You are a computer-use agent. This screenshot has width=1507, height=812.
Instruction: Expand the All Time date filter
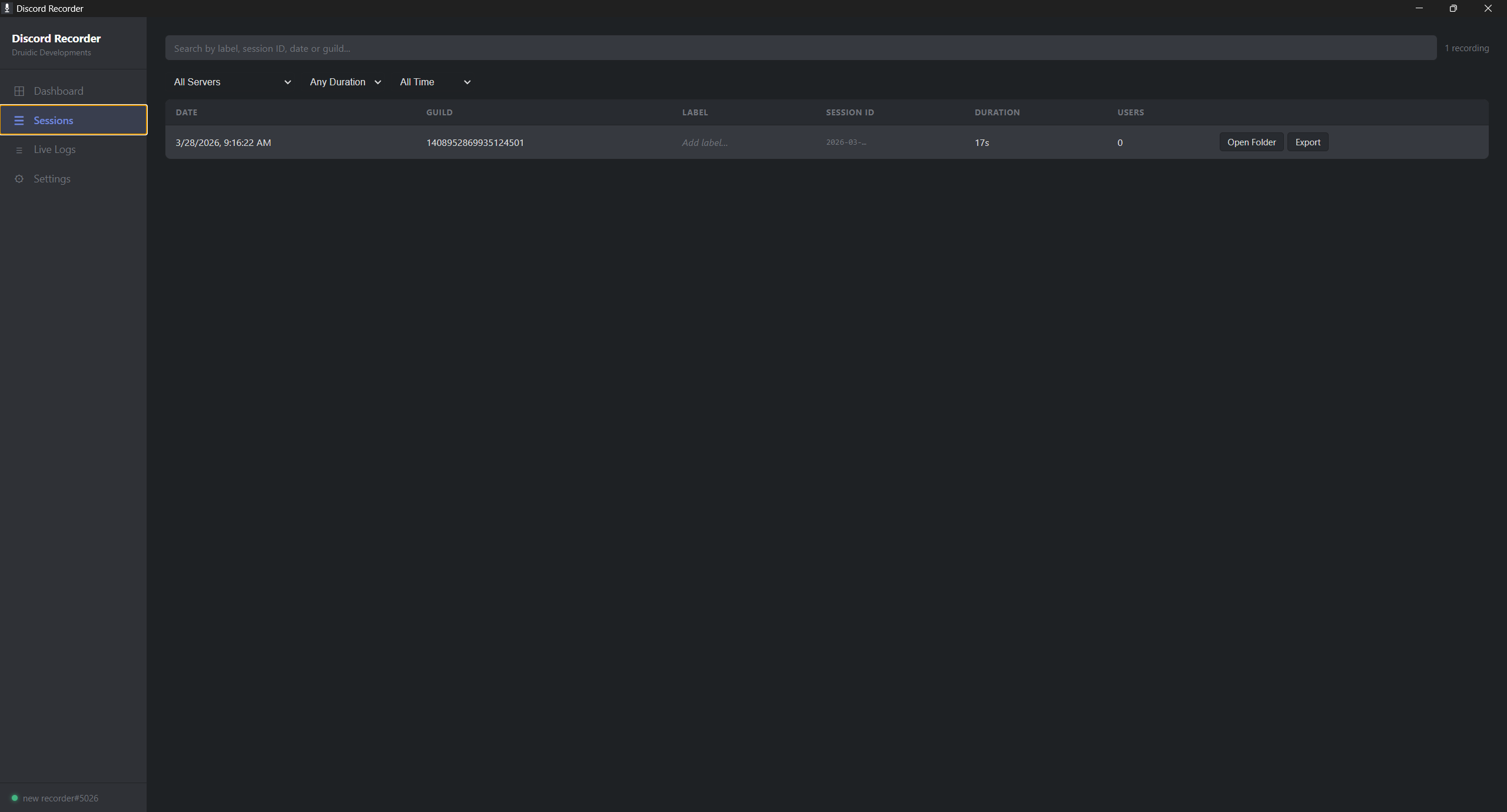[436, 82]
